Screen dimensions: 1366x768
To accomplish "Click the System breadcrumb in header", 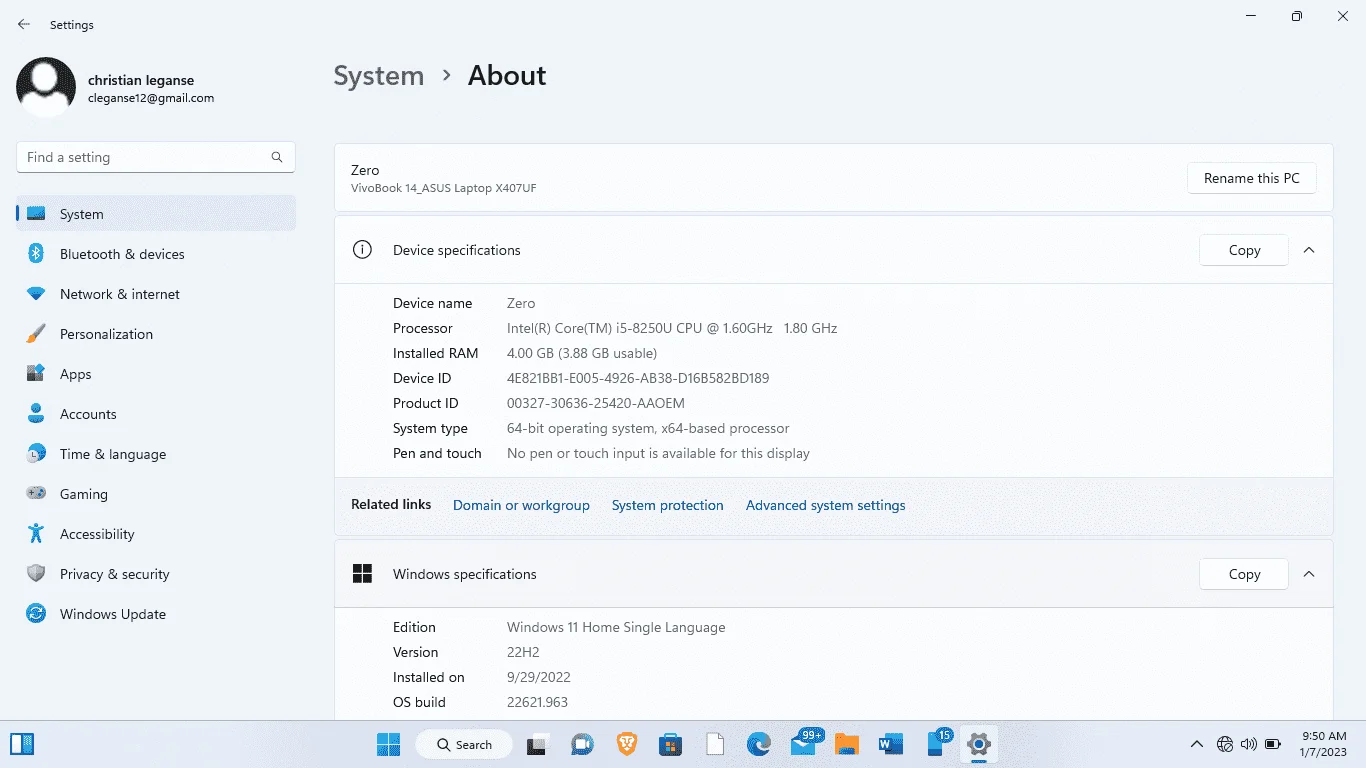I will click(379, 76).
